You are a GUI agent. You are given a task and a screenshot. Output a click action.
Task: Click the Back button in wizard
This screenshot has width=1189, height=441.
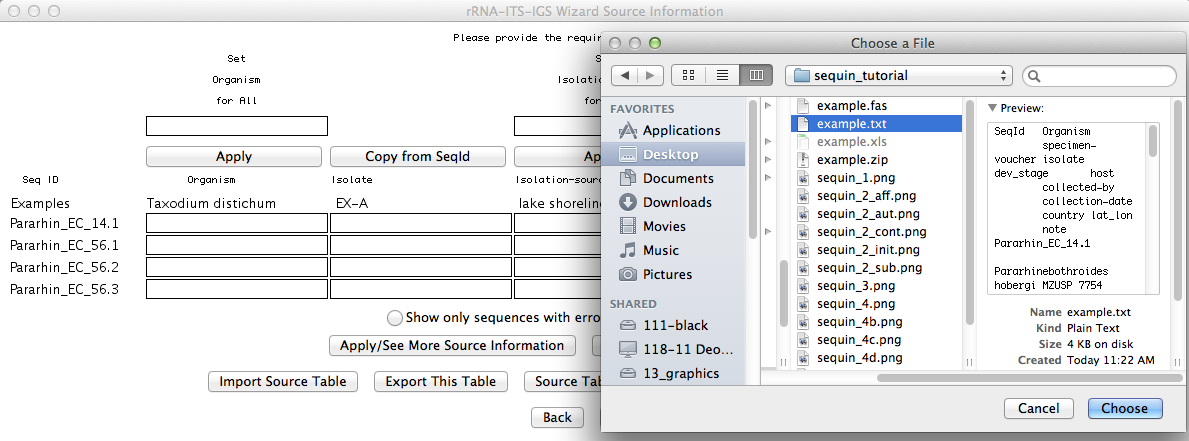pos(557,418)
